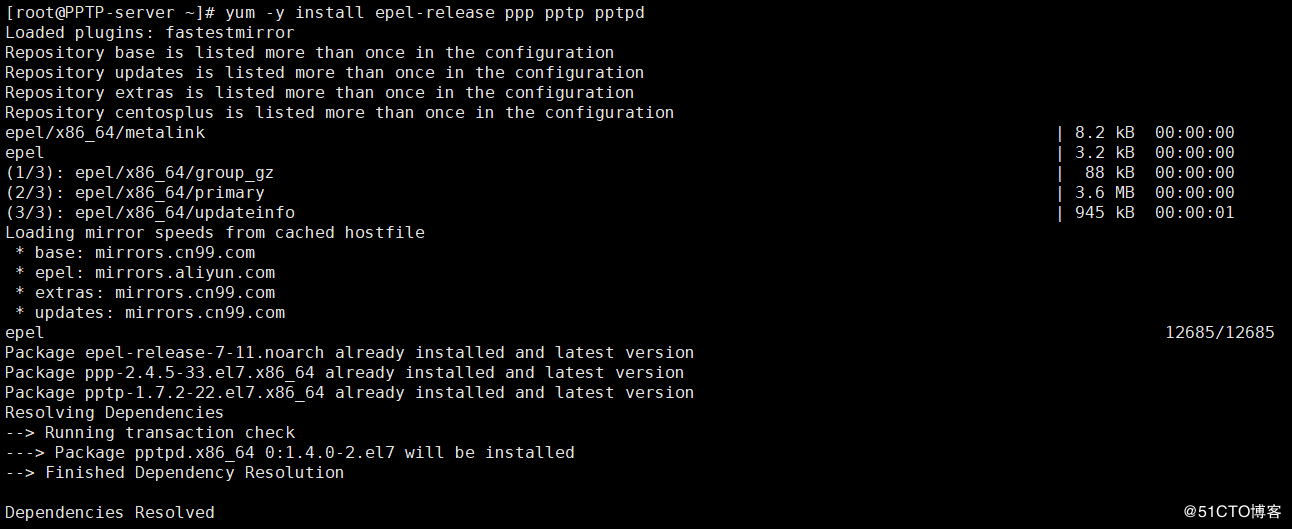
Task: Click the epel/x86_64/updateinfo download entry
Action: (150, 213)
